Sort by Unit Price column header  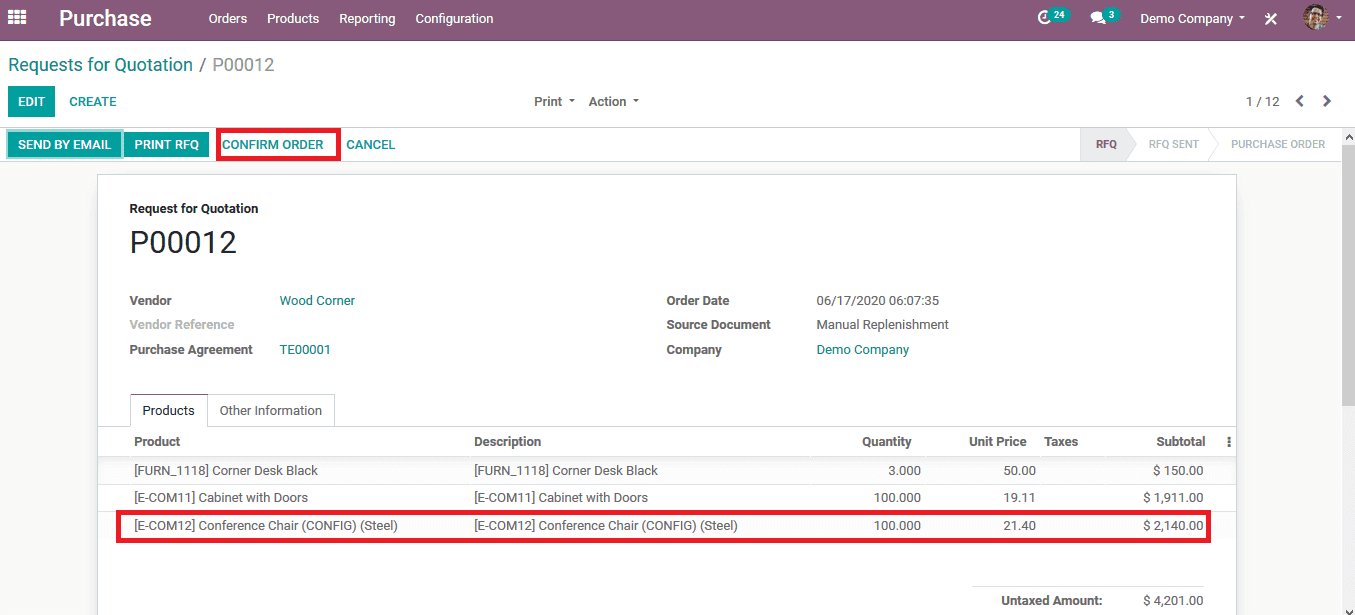997,442
